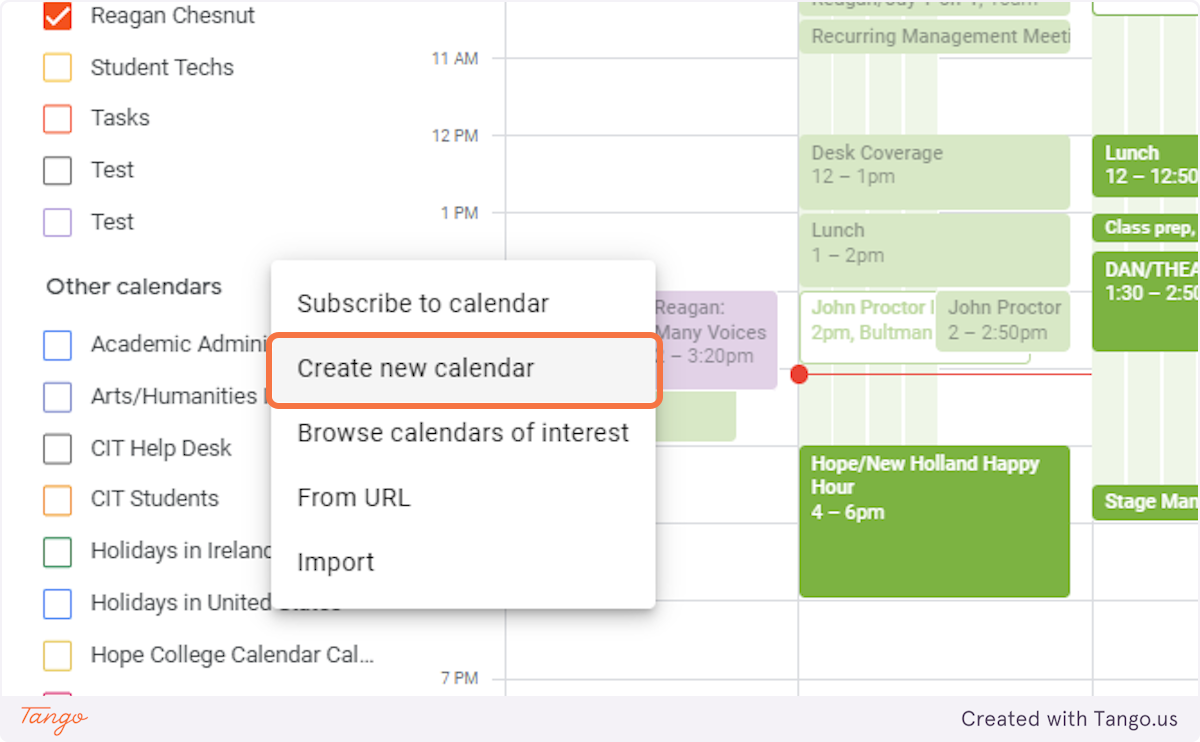Enable the CIT Students calendar checkbox
1200x742 pixels.
click(58, 499)
